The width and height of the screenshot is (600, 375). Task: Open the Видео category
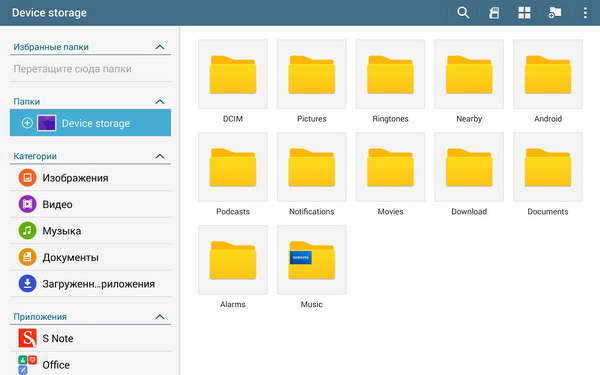click(x=90, y=204)
